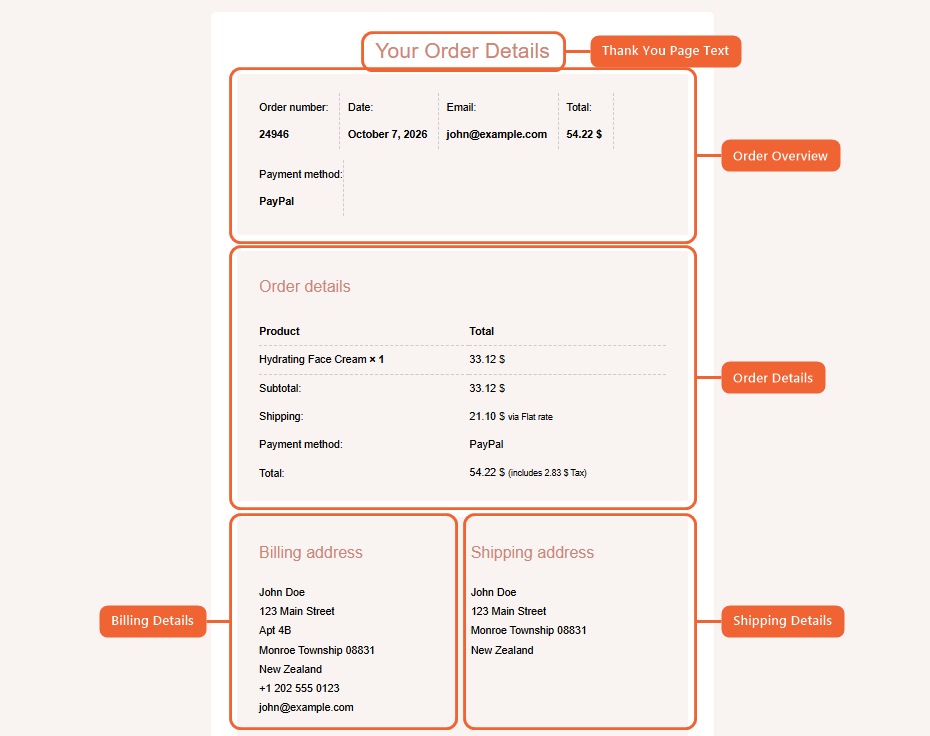Viewport: 930px width, 736px height.
Task: Click the "Total" column header in the table
Action: [x=482, y=331]
